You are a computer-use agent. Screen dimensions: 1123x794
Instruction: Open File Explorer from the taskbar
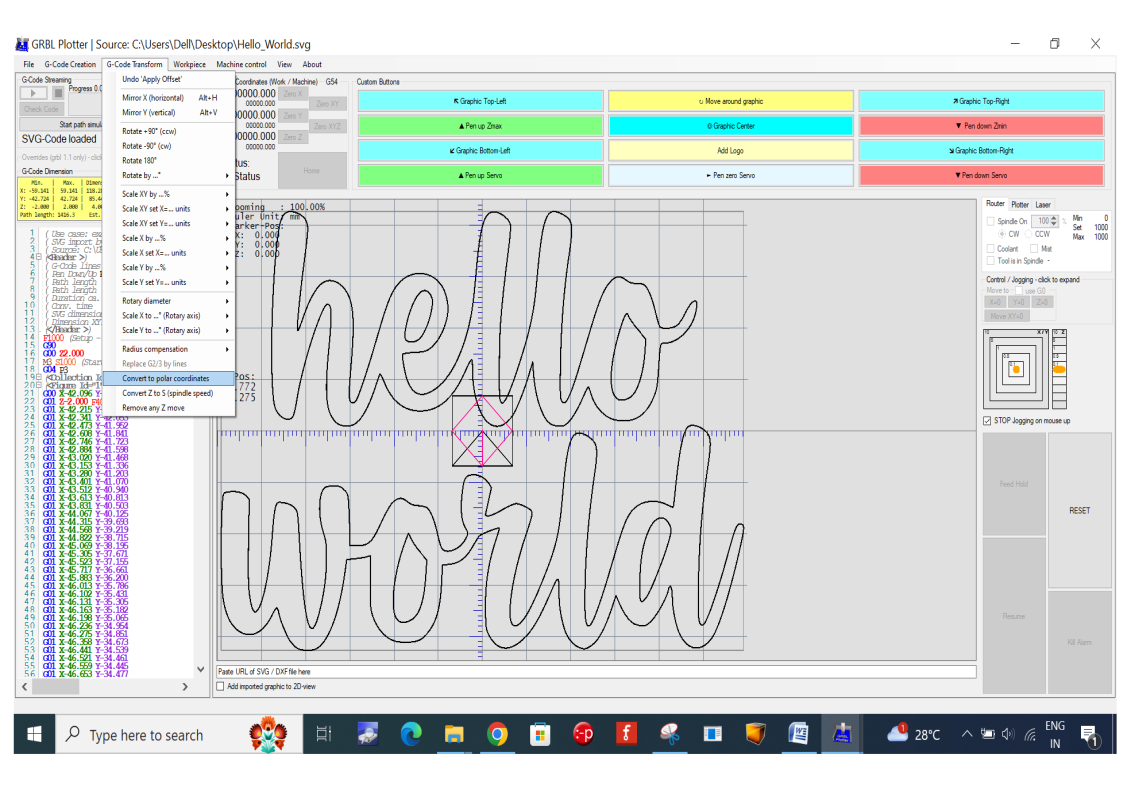tap(454, 734)
